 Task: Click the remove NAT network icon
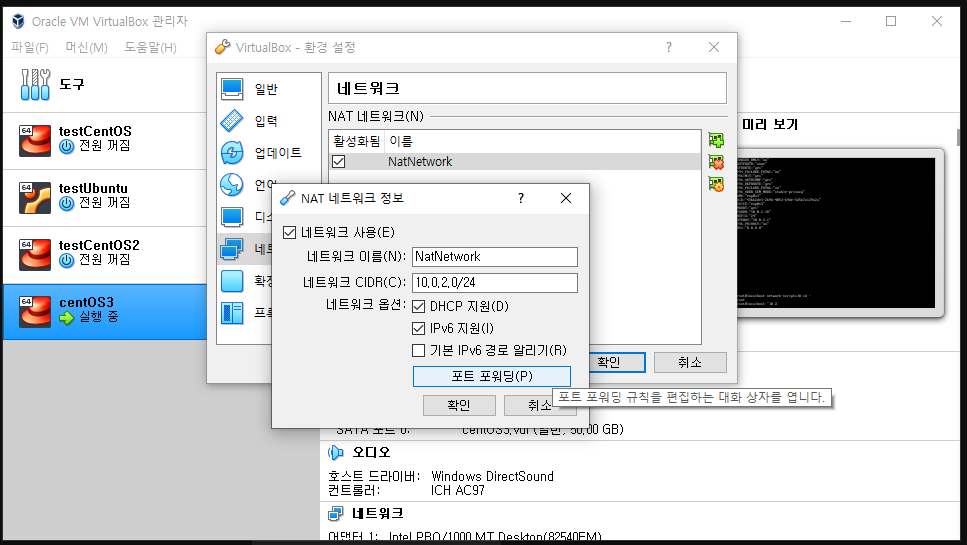click(716, 162)
